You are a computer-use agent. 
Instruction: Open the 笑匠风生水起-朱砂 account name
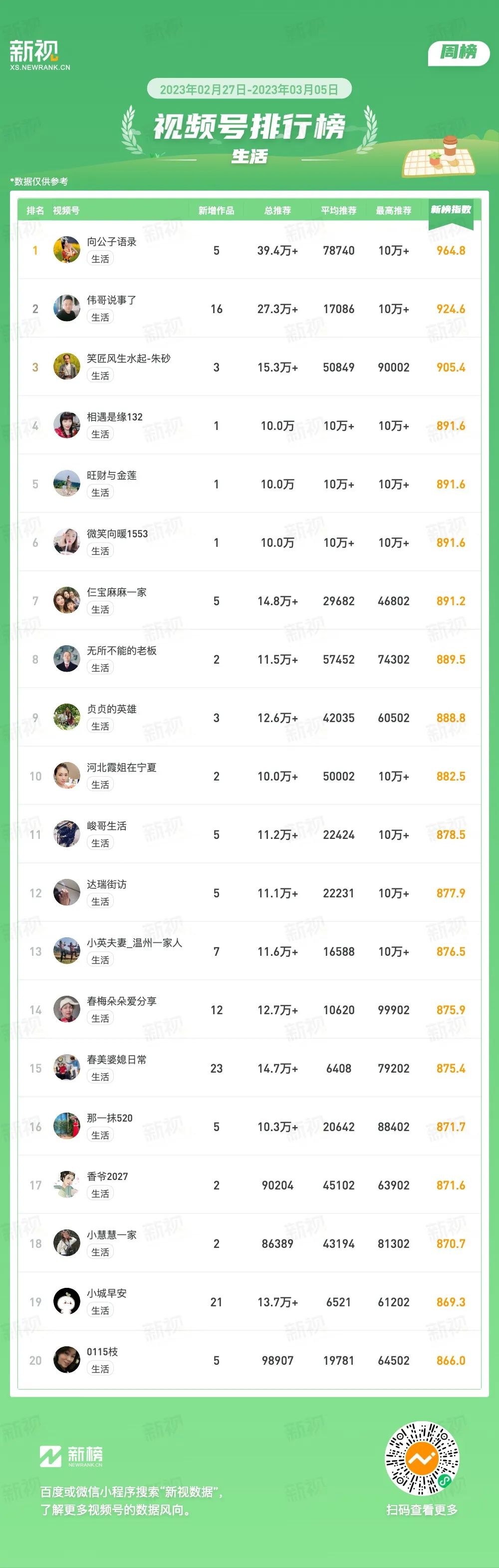tap(128, 359)
